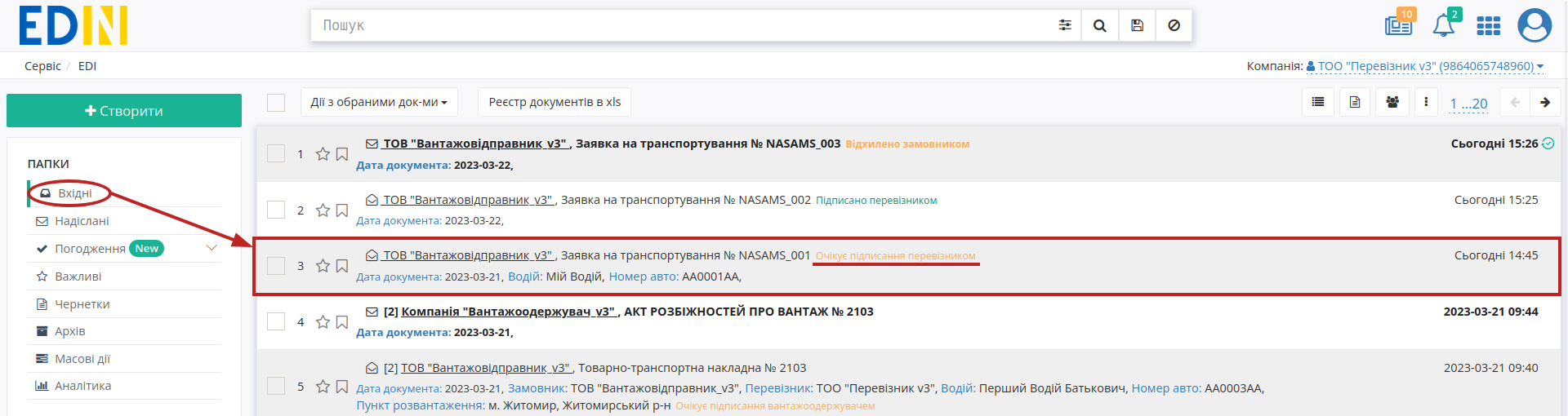This screenshot has width=1568, height=416.
Task: Open the Вхідні folder
Action: point(74,193)
